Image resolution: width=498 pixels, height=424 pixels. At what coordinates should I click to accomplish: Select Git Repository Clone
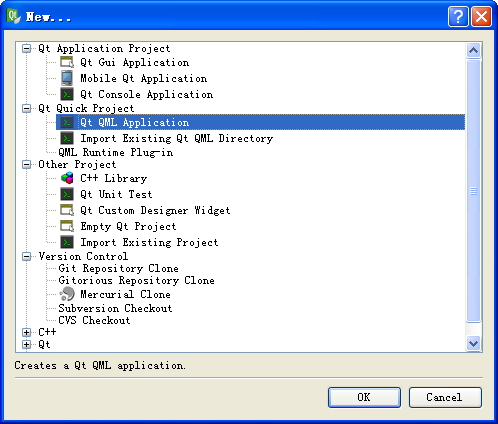point(118,268)
